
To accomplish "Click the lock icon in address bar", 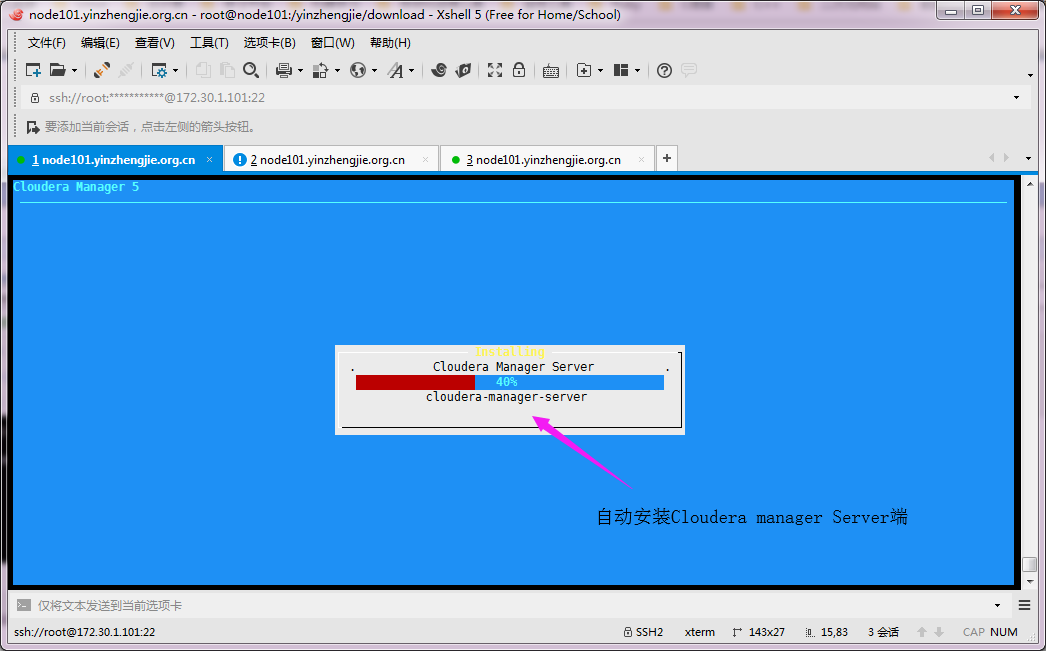I will [x=35, y=98].
